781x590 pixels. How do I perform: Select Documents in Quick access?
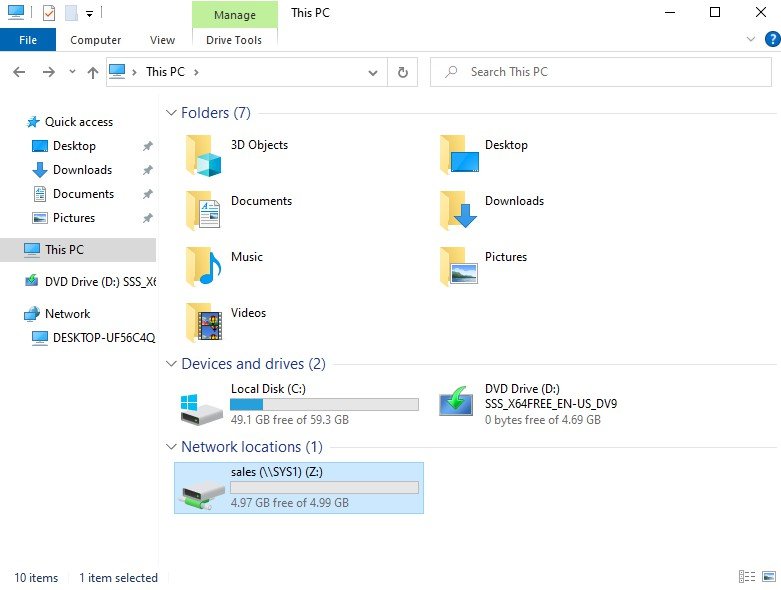tap(84, 194)
